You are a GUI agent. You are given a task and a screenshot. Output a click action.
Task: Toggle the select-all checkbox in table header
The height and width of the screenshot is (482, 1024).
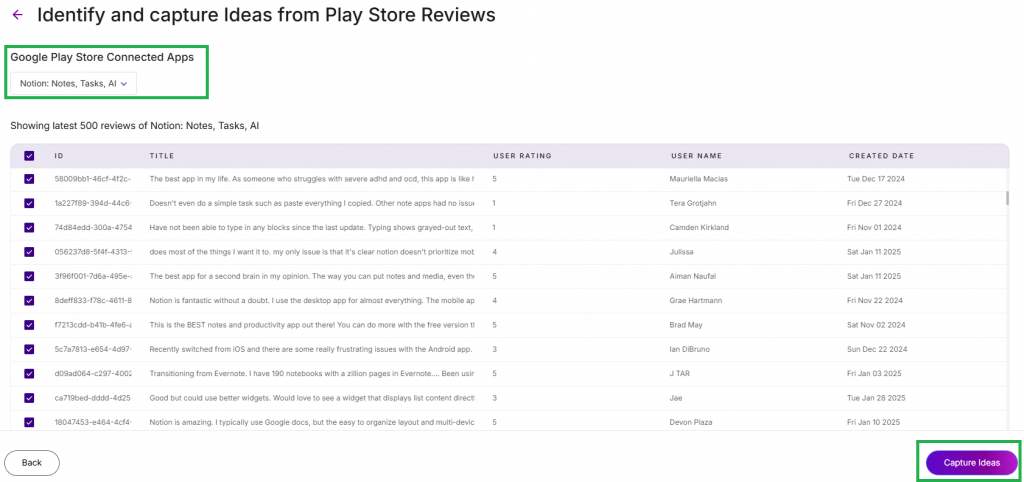29,155
